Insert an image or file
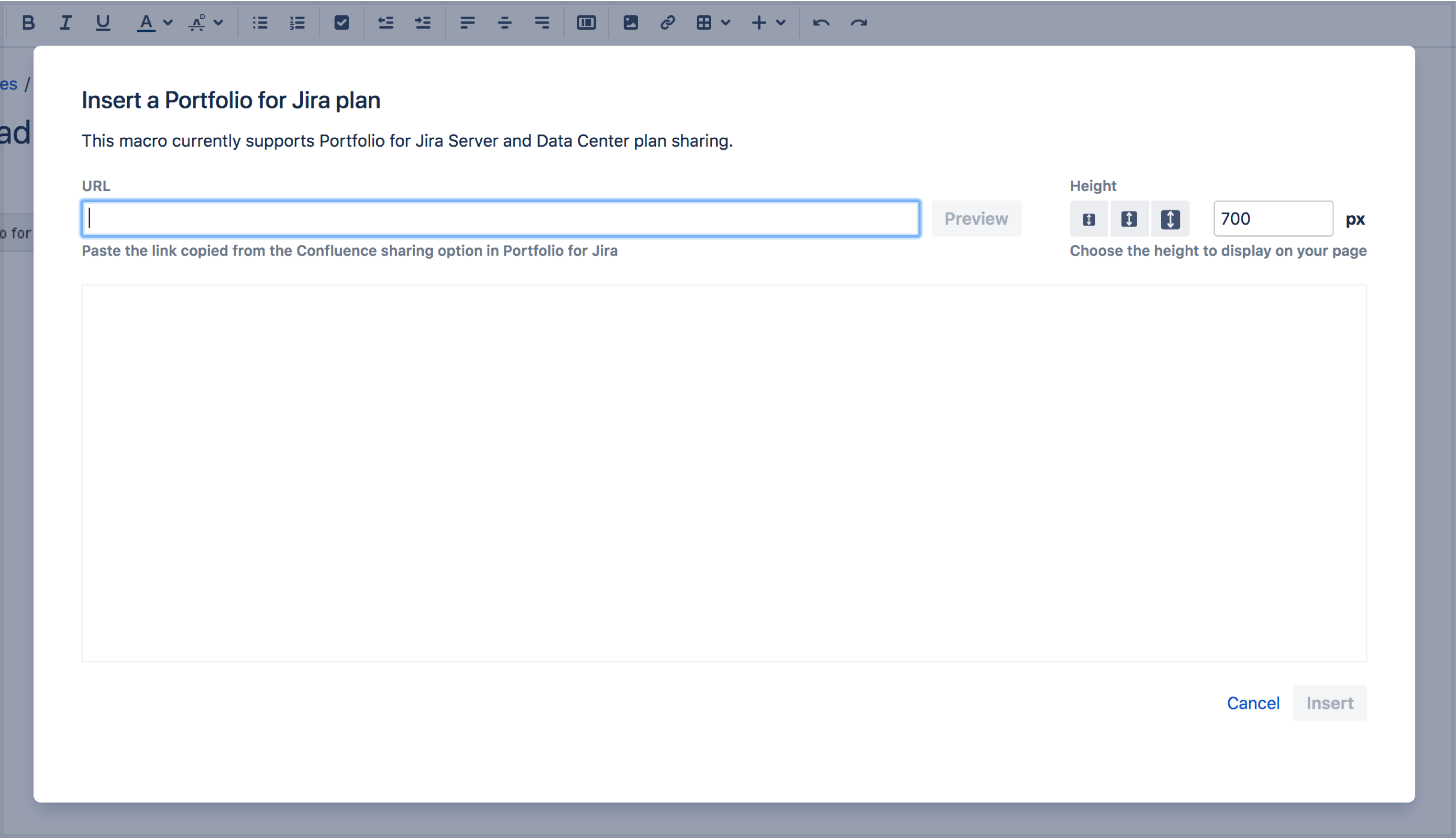 [x=630, y=23]
